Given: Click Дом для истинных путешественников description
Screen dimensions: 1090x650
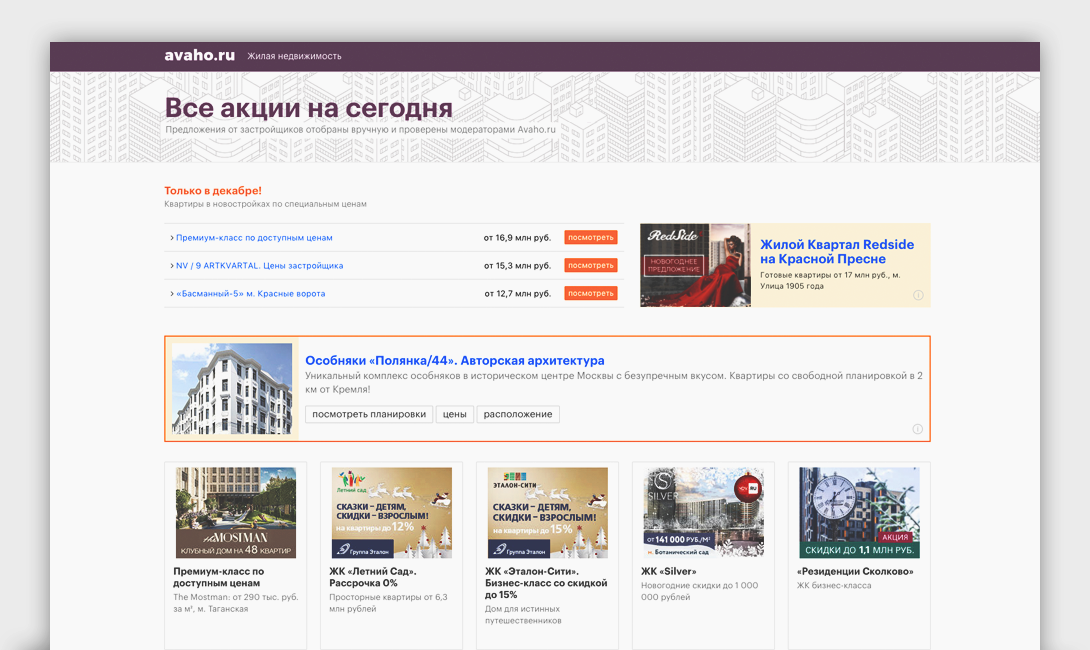Looking at the screenshot, I should coord(523,615).
